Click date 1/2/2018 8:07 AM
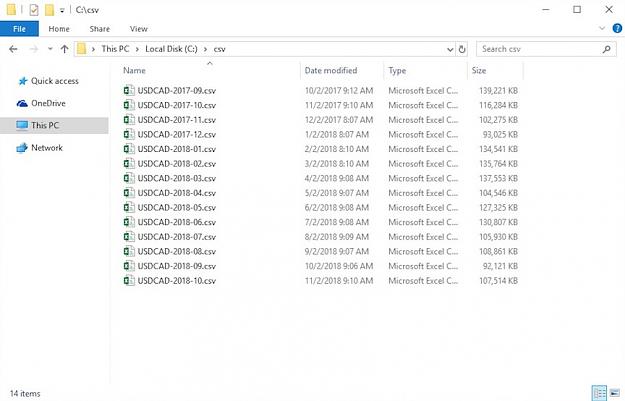This screenshot has width=625, height=401. (x=337, y=134)
